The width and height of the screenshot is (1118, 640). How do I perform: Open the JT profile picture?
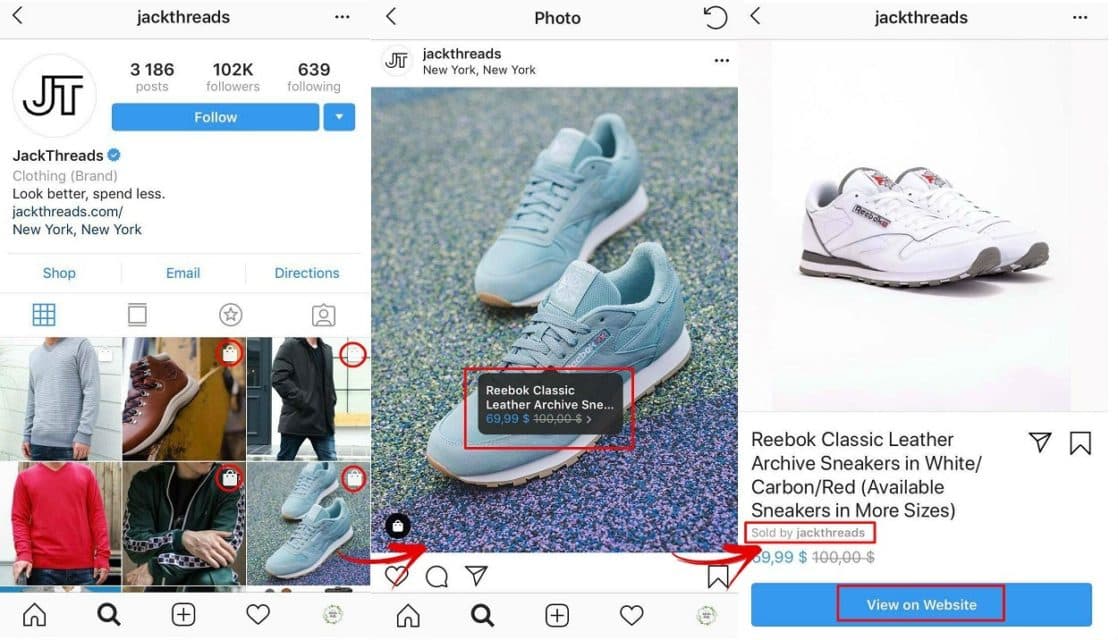[x=54, y=96]
